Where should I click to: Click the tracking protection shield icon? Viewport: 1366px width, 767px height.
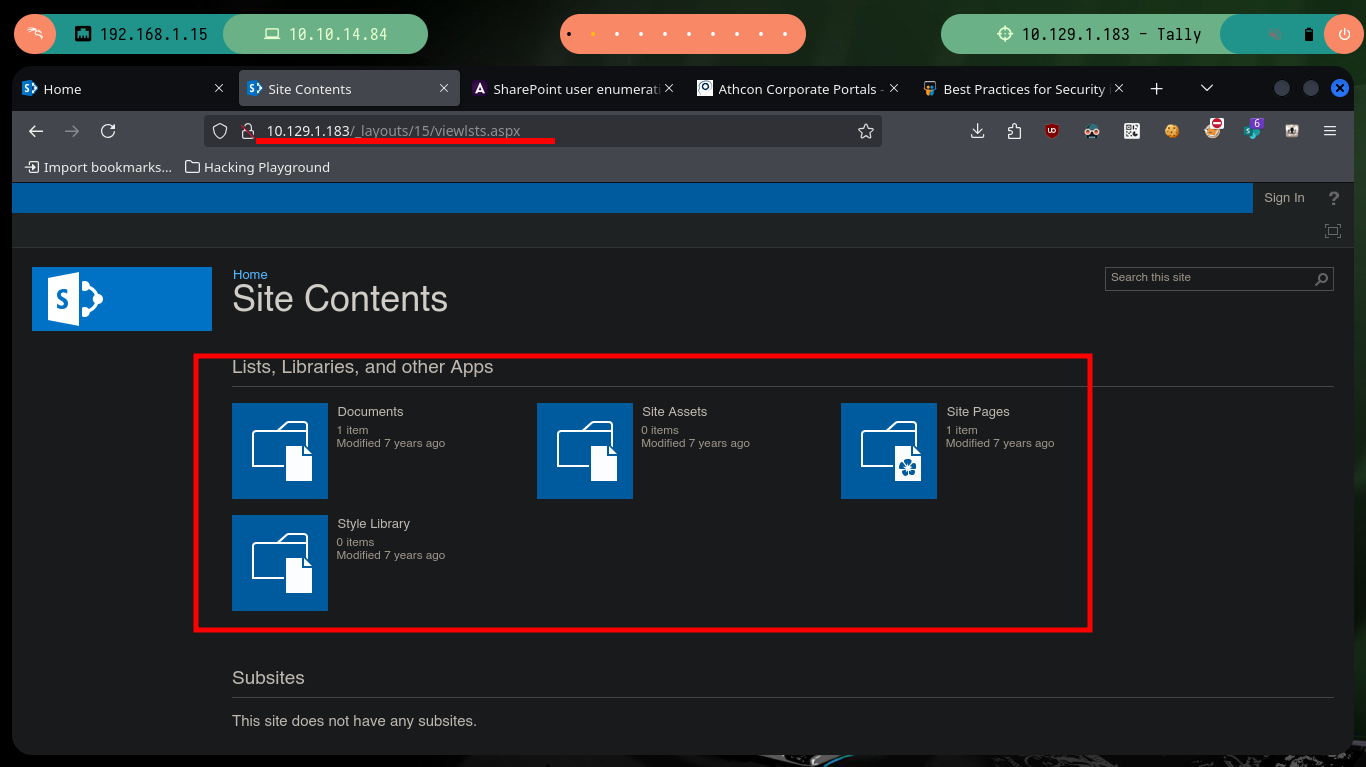coord(221,131)
